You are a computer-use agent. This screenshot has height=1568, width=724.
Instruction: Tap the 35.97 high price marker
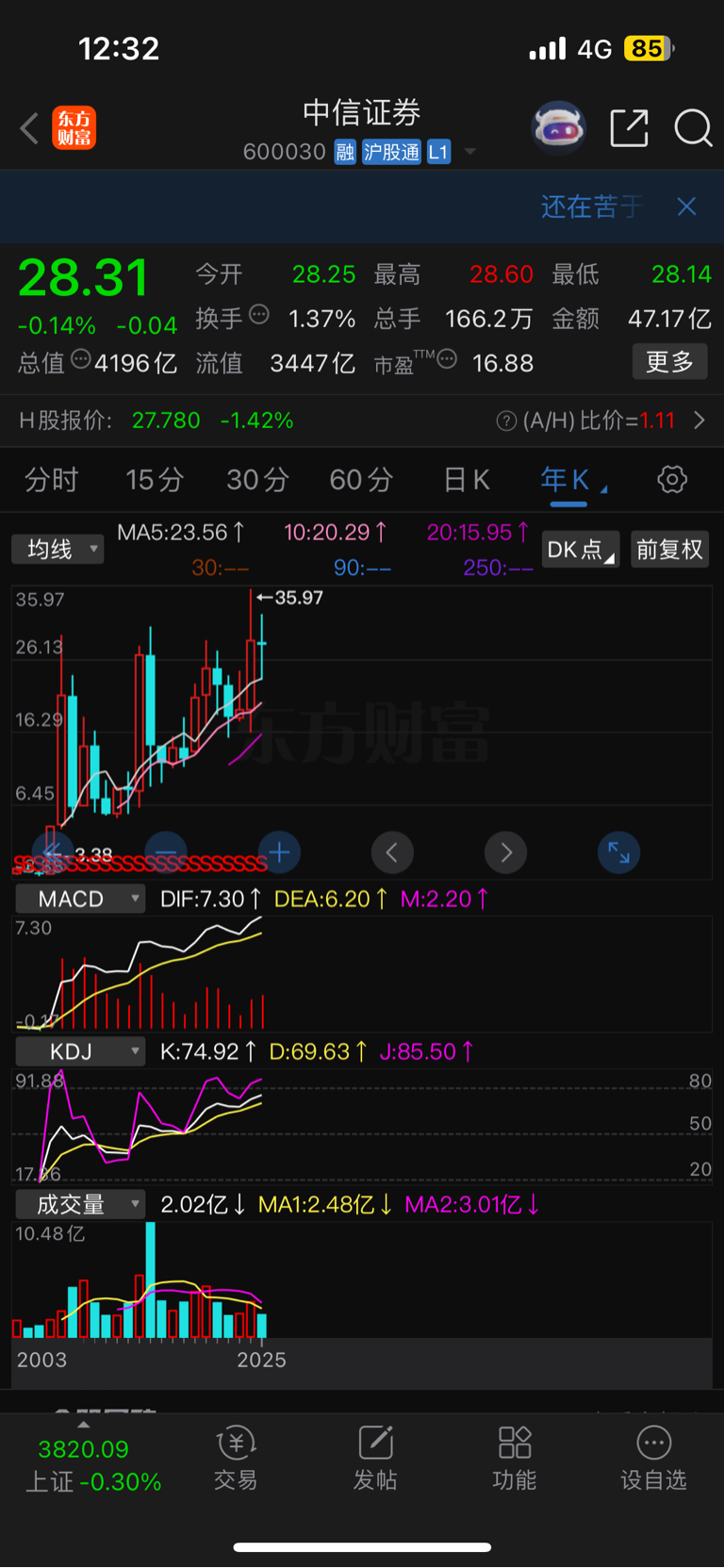click(290, 598)
